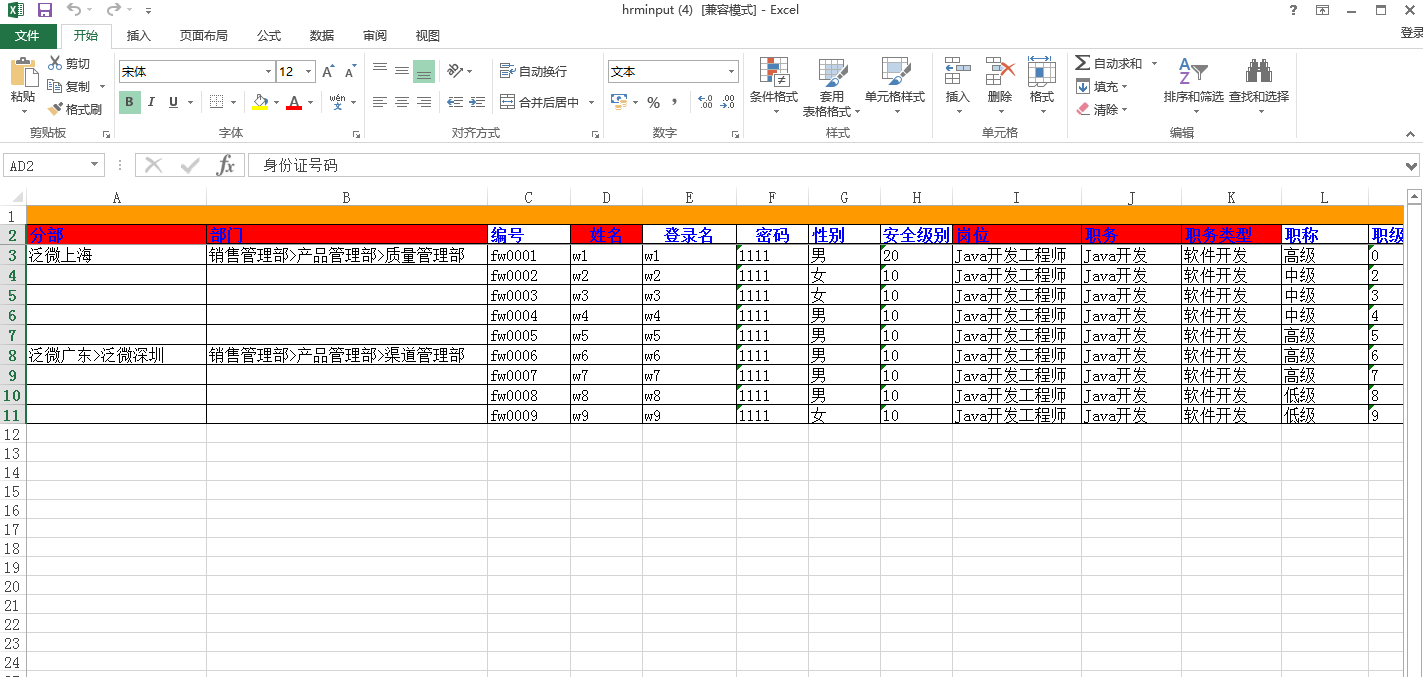
Task: Click the increase font size icon
Action: pos(328,72)
